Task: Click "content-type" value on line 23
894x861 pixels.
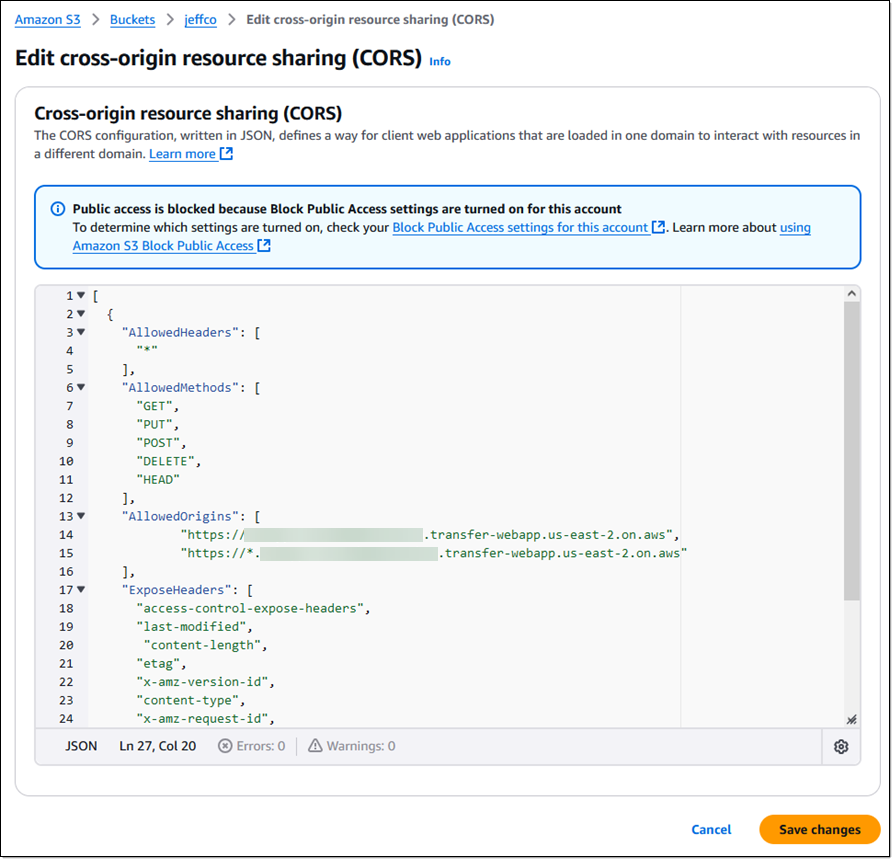Action: pos(188,700)
